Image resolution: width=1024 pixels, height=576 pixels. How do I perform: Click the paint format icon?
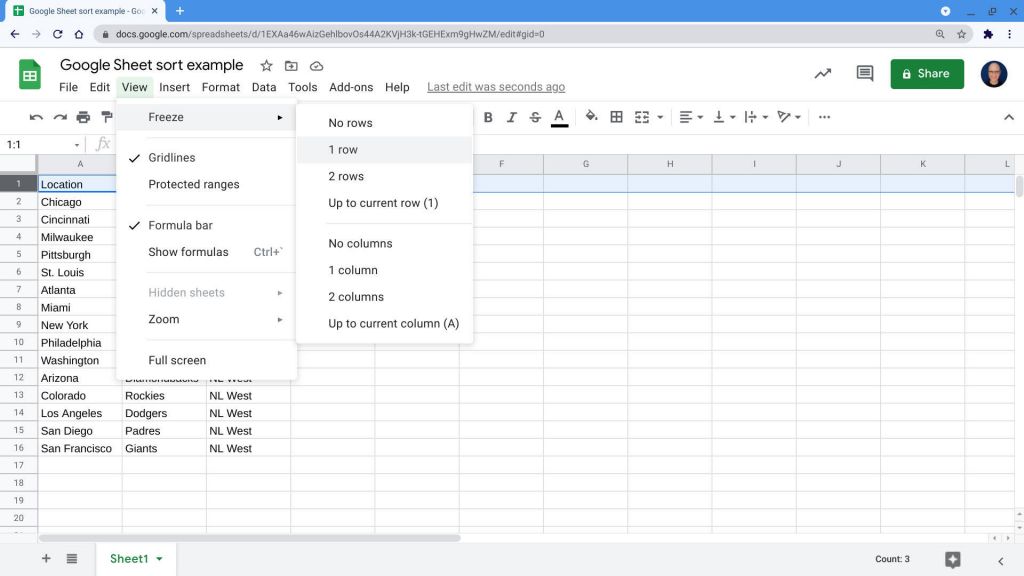tap(107, 117)
